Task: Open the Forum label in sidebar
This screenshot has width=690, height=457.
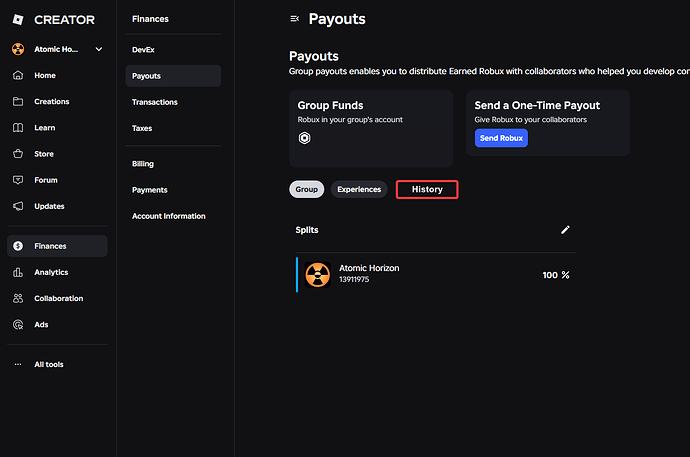Action: pyautogui.click(x=46, y=180)
